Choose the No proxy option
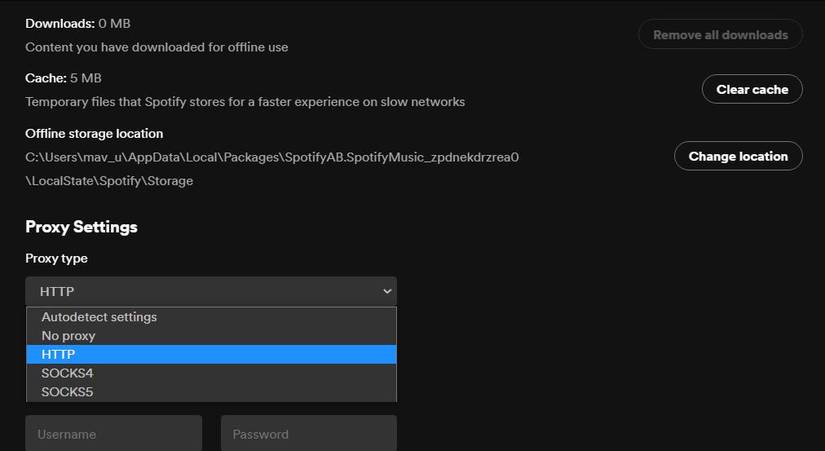 pos(68,336)
